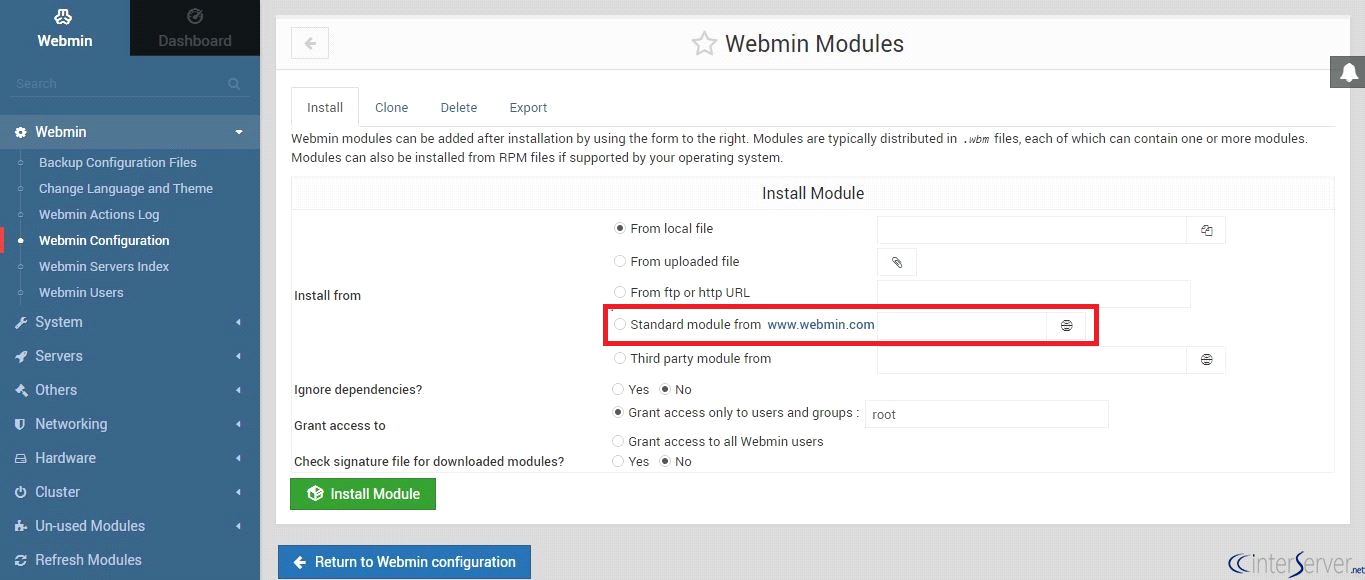This screenshot has width=1365, height=580.
Task: Click Return to Webmin configuration button
Action: point(404,562)
